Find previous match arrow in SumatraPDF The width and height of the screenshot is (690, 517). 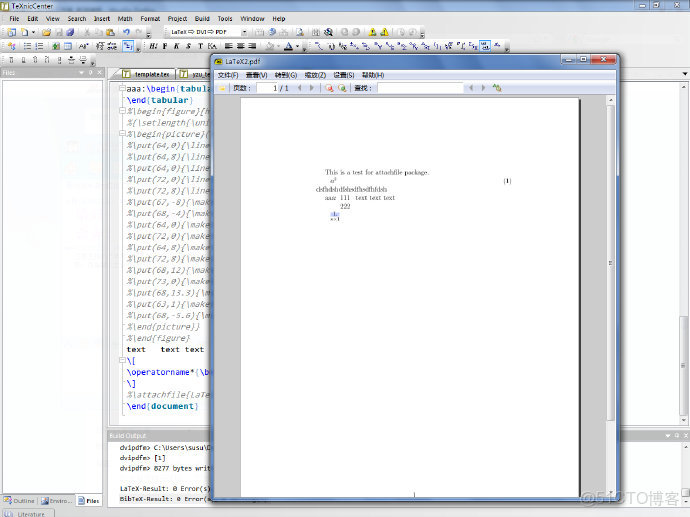coord(471,88)
